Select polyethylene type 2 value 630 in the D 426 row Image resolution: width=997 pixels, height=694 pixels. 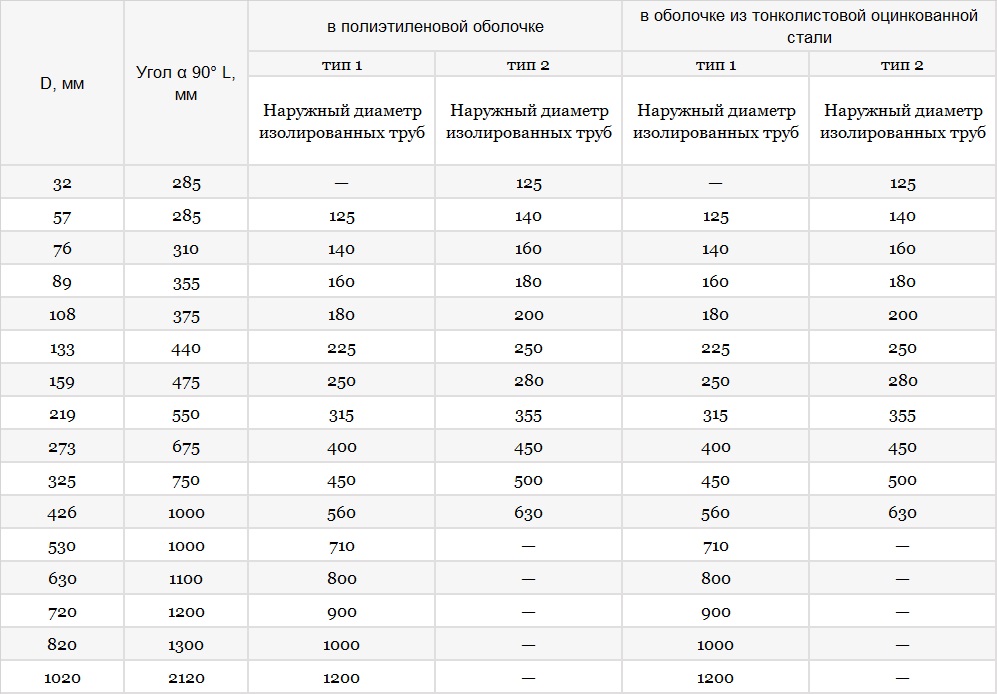[x=528, y=513]
